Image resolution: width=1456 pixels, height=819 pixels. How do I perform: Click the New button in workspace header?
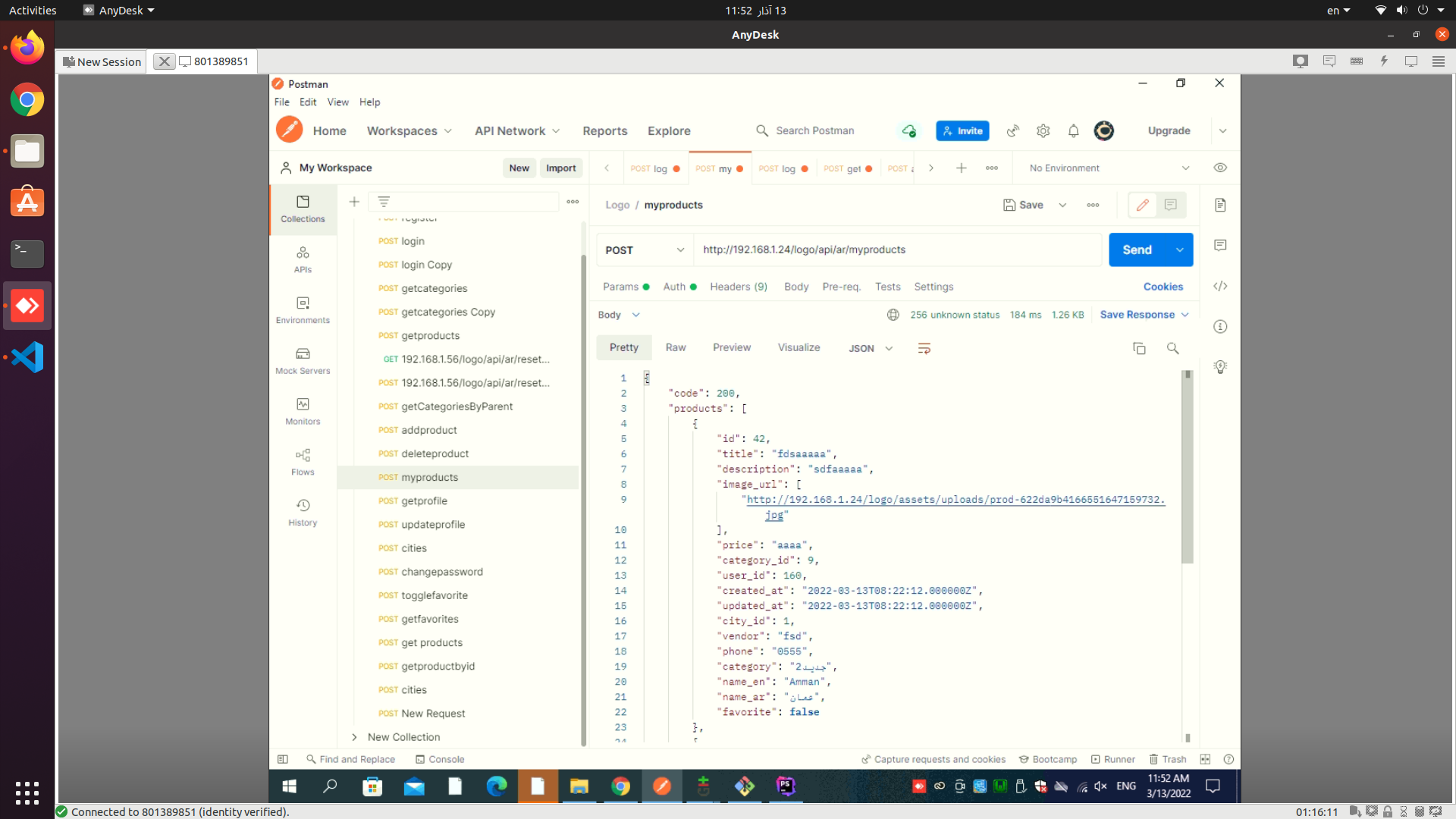click(519, 168)
